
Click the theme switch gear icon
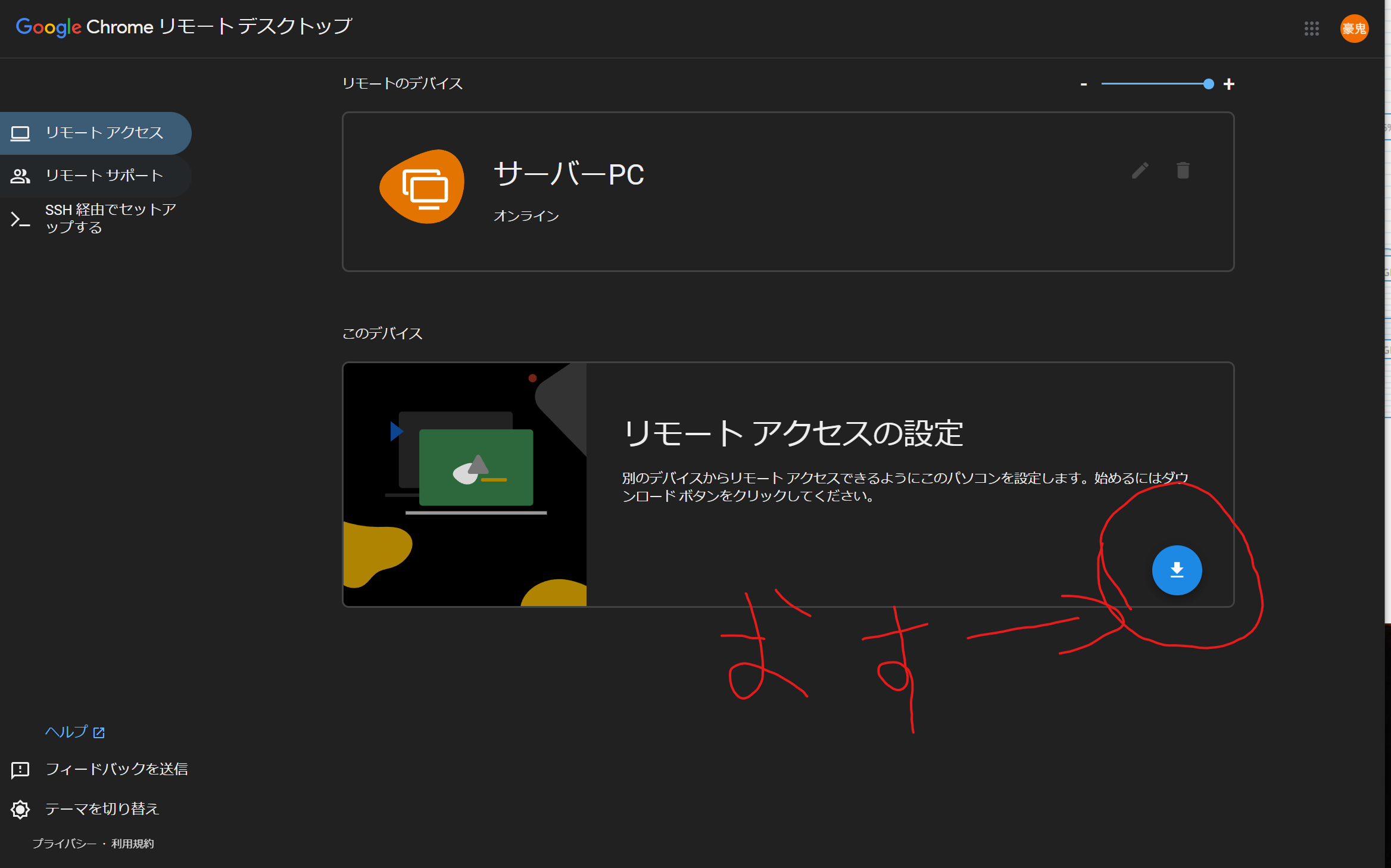(x=20, y=809)
